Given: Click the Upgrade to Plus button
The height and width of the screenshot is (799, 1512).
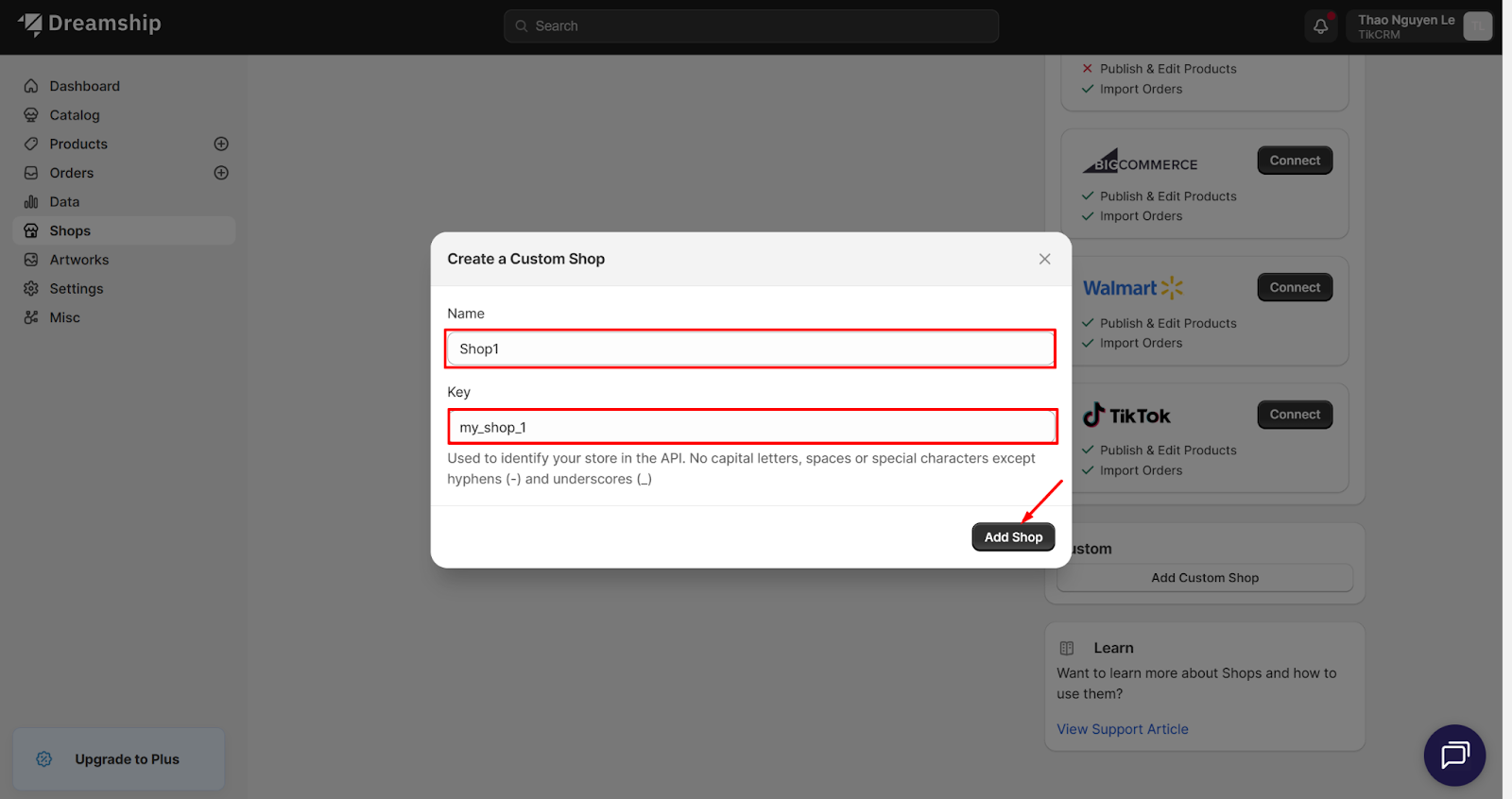Looking at the screenshot, I should (x=119, y=759).
